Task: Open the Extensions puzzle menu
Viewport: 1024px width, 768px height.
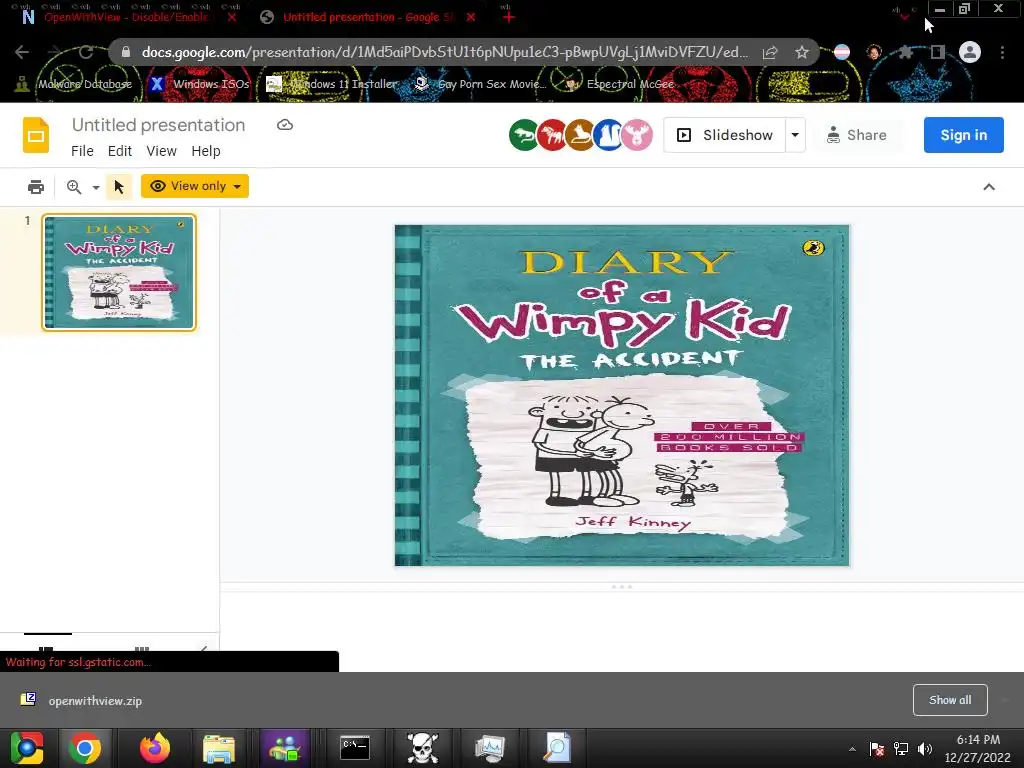Action: coord(905,52)
